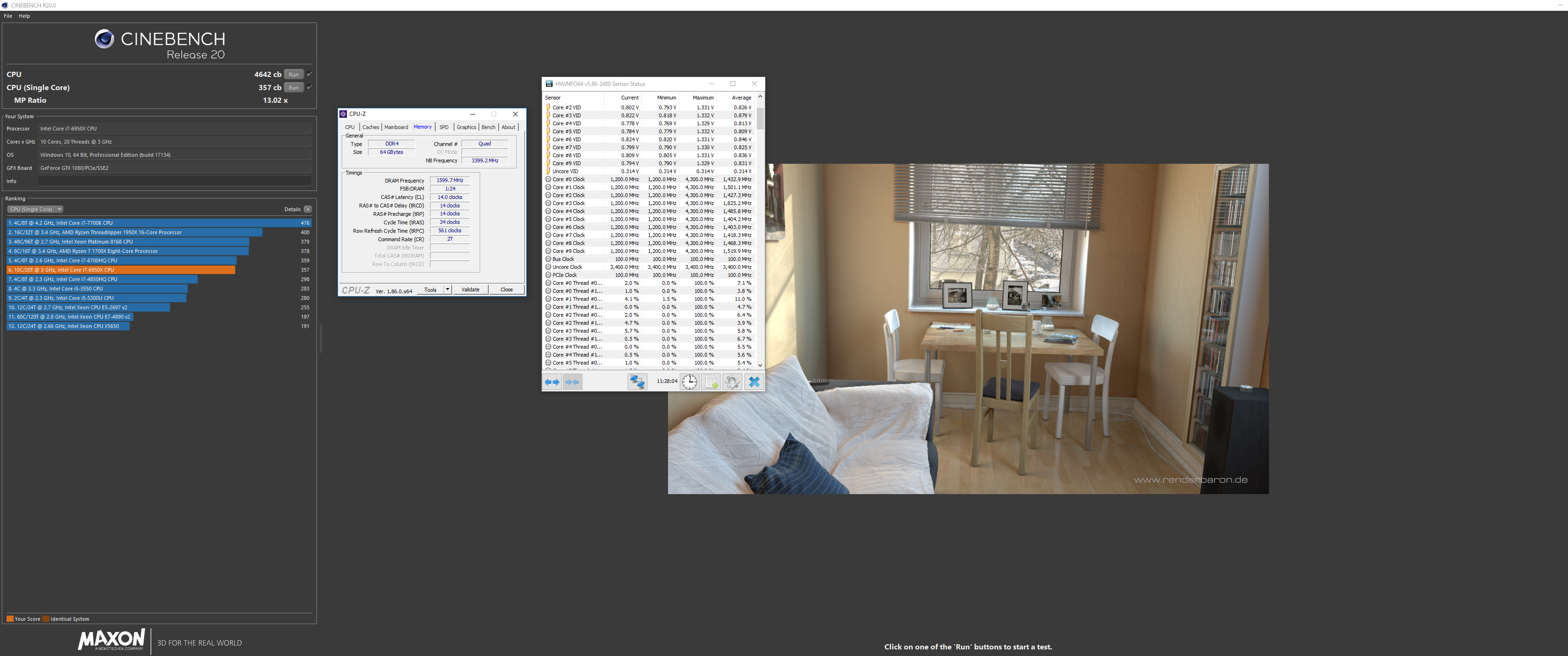Open ranking type CPU (Single Core) dropdown
Viewport: 1568px width, 656px height.
click(x=35, y=209)
